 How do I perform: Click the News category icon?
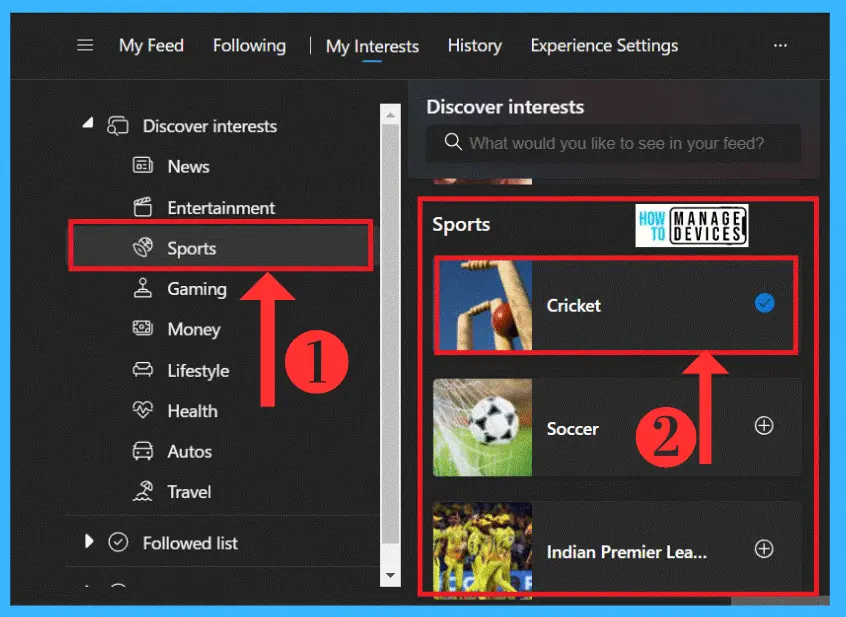coord(143,166)
